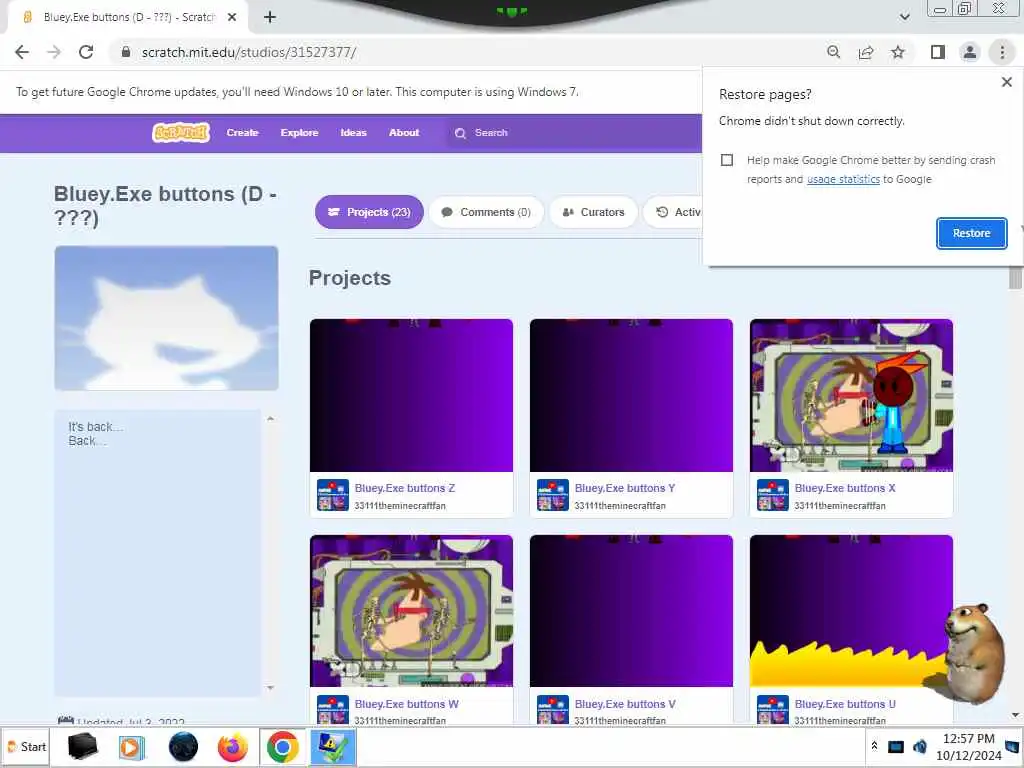Click the Bluey.Exe buttons U title link
The image size is (1024, 768).
[845, 704]
